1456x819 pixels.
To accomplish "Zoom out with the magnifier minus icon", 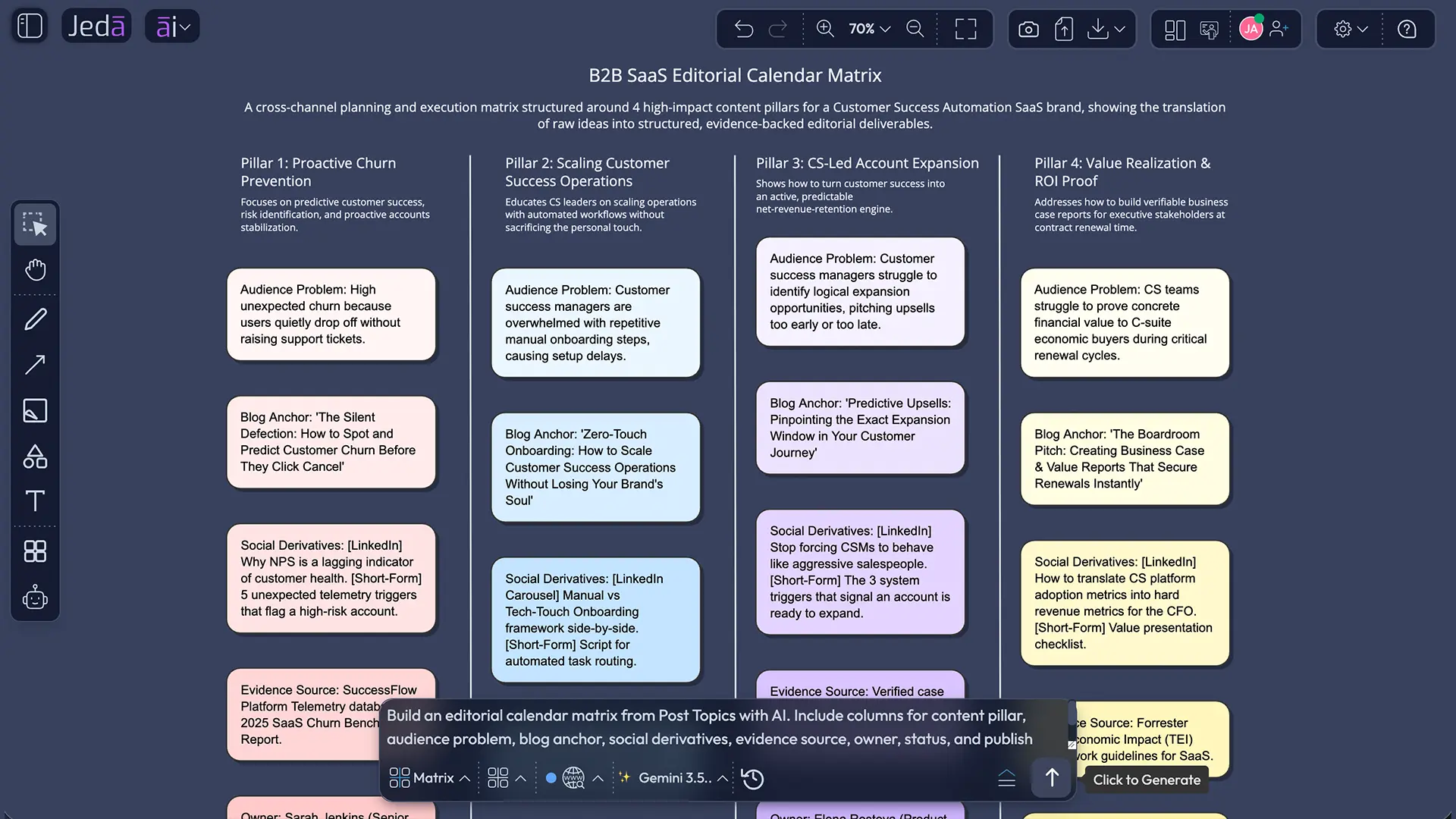I will 915,29.
